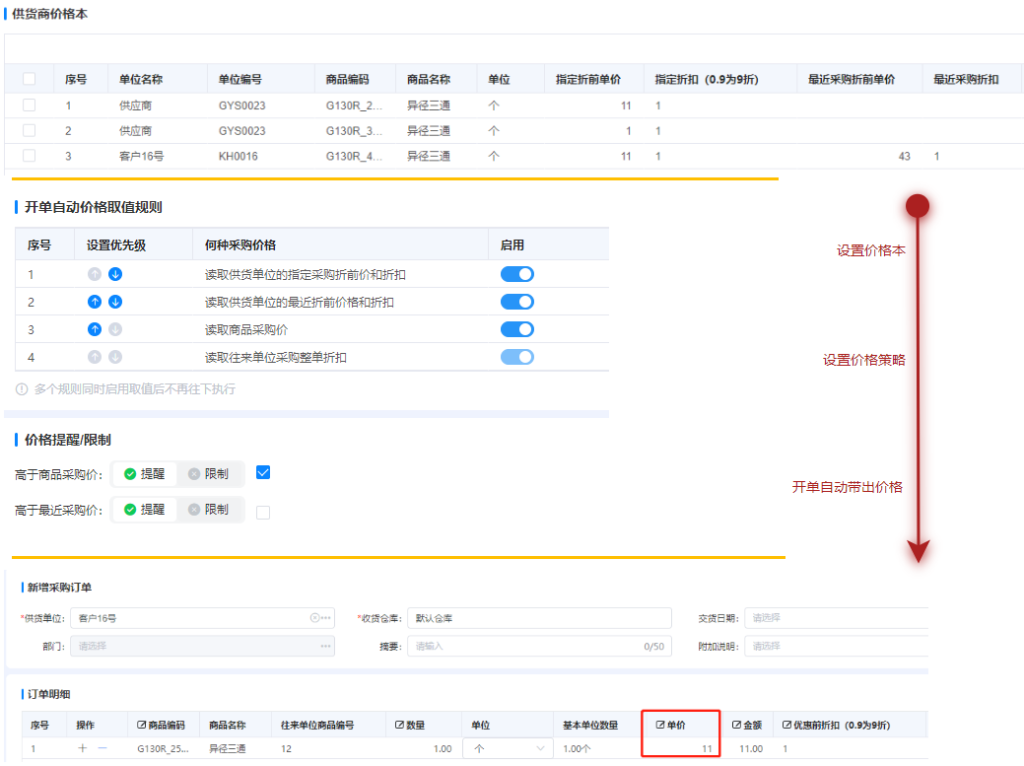
Task: Choose 限制 for 高于商品采购价
Action: point(208,474)
